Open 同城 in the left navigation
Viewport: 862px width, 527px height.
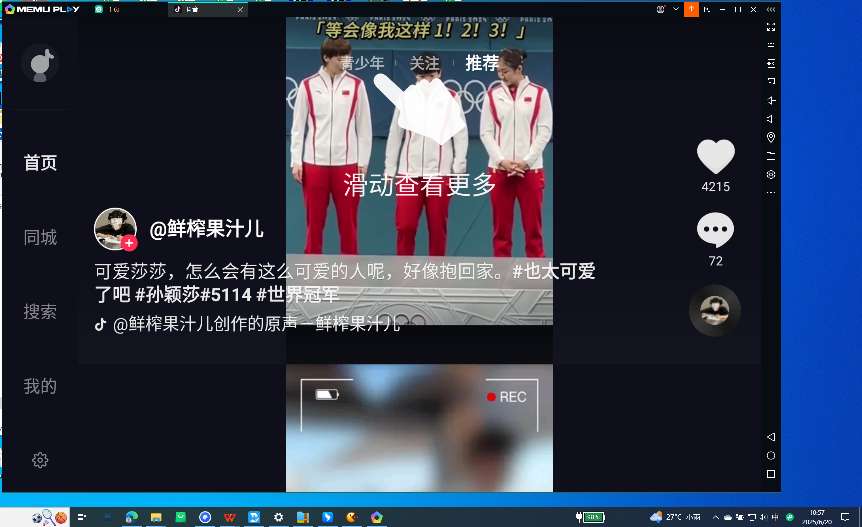(x=40, y=237)
